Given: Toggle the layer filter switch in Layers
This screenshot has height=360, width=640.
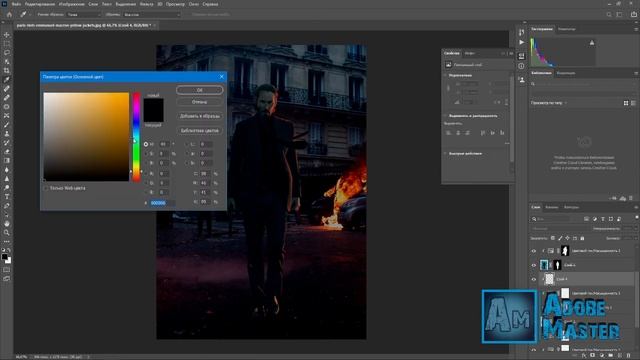Looking at the screenshot, I should click(x=636, y=219).
